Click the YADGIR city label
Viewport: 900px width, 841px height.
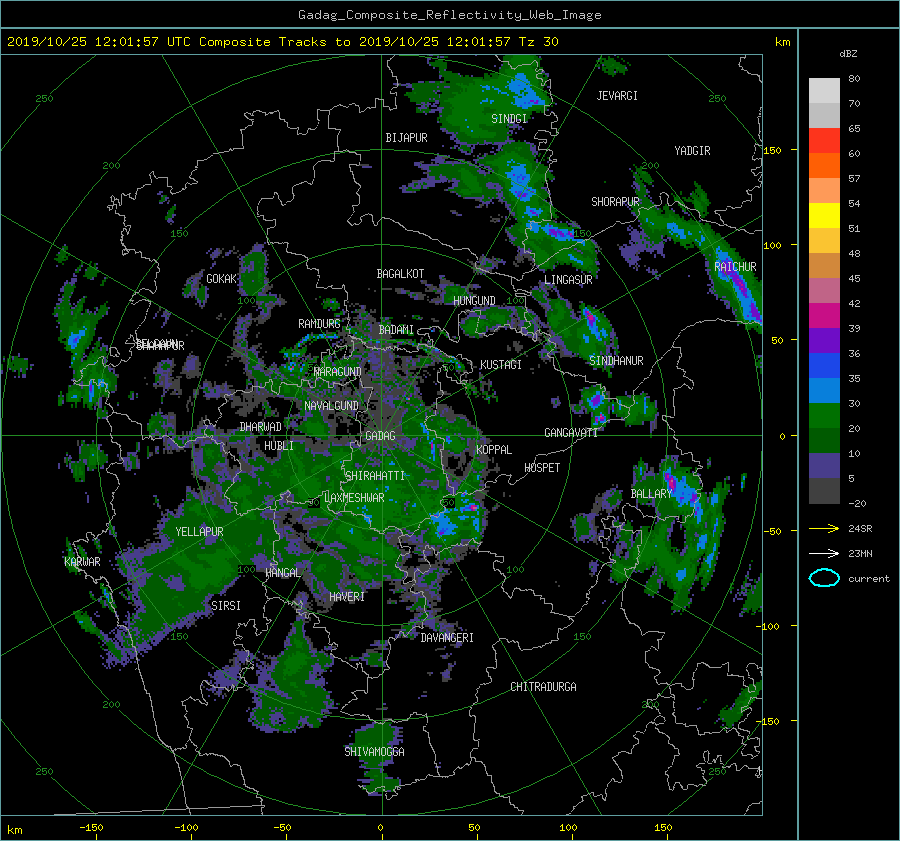(x=692, y=150)
